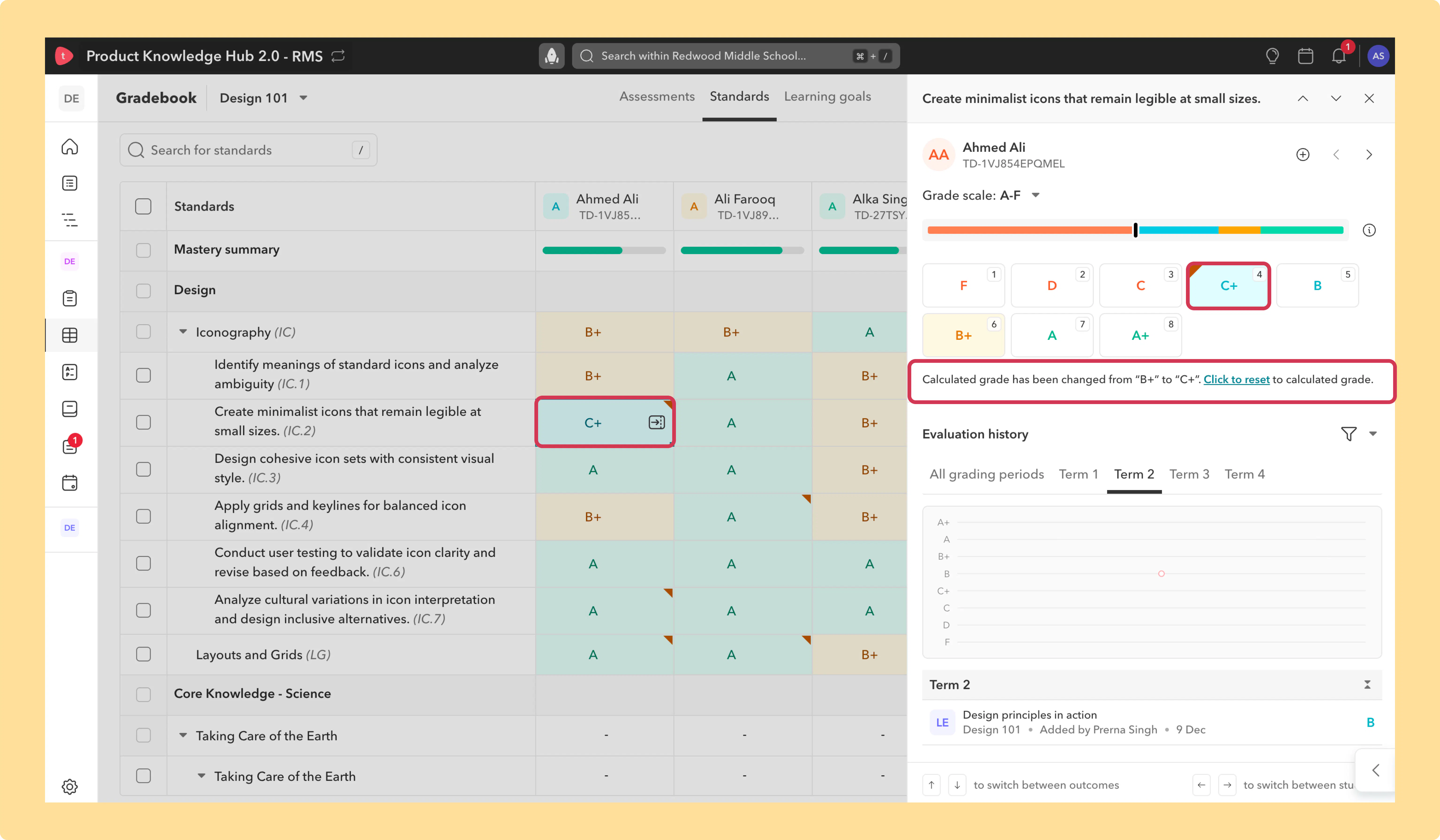This screenshot has height=840, width=1440.
Task: Open the notifications bell
Action: point(1339,56)
